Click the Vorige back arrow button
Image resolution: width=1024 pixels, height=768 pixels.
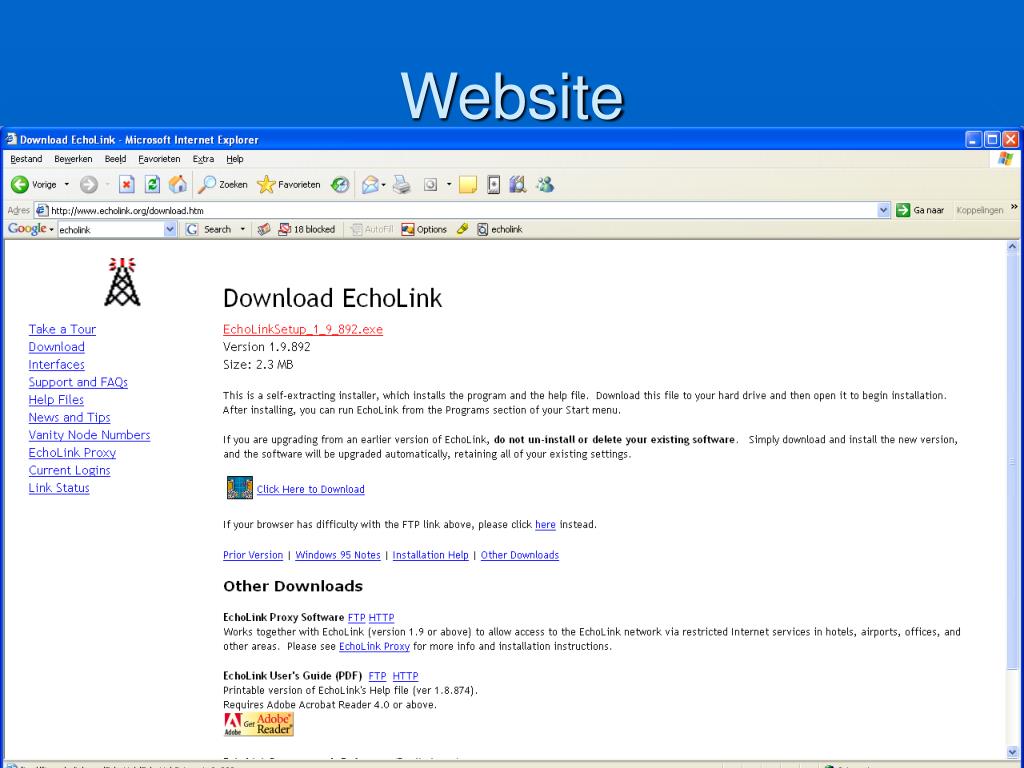34,185
